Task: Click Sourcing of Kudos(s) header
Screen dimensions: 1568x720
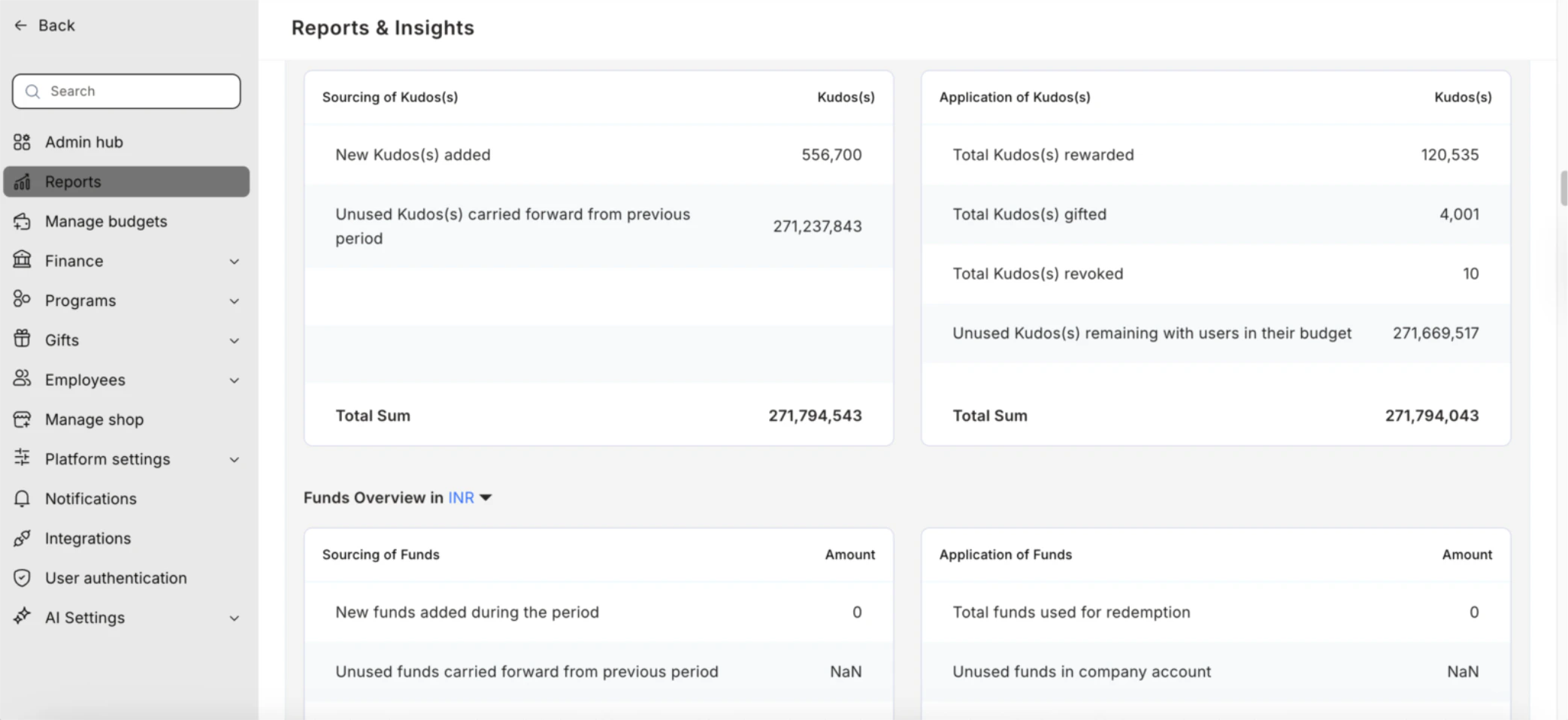Action: 390,97
